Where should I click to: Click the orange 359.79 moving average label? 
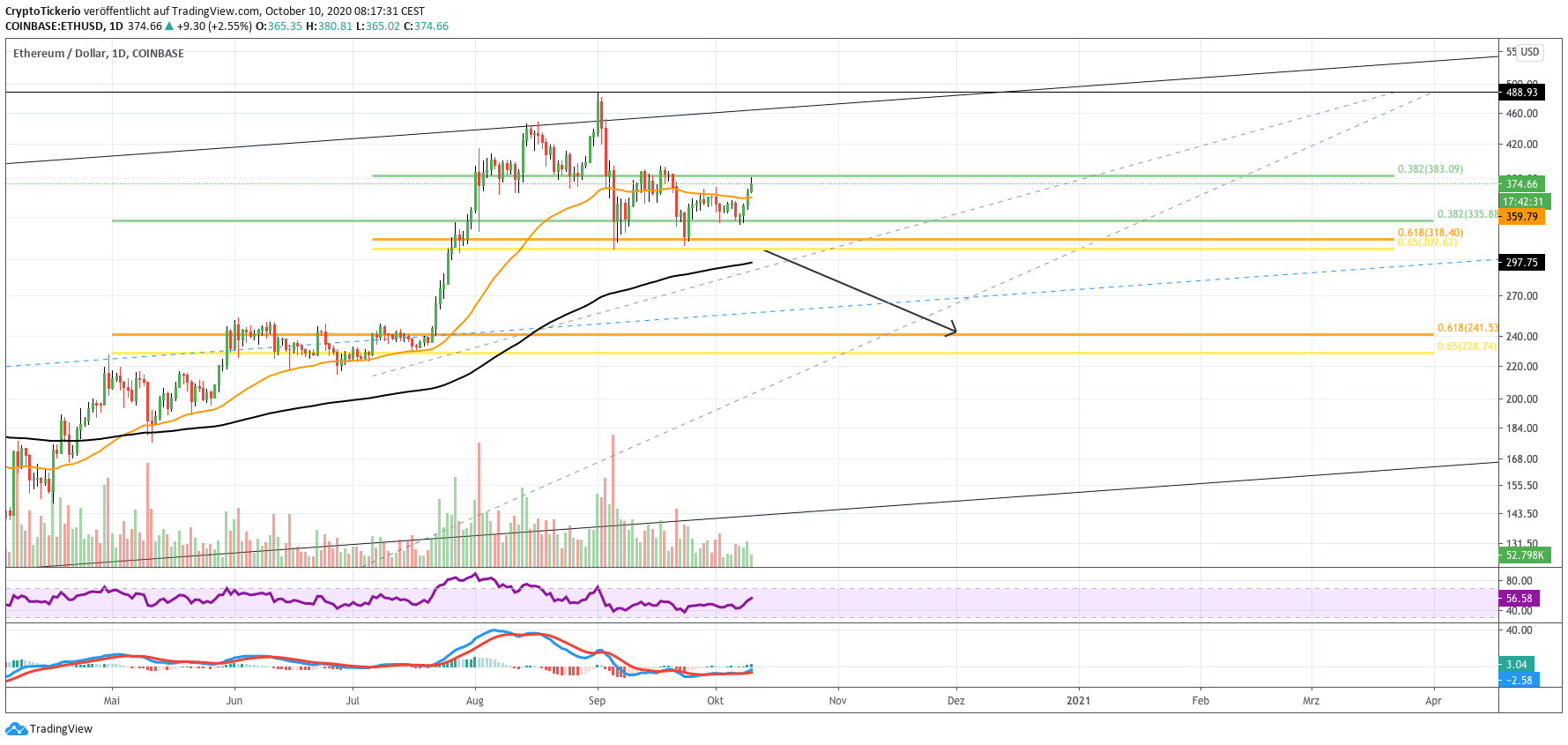(1521, 217)
